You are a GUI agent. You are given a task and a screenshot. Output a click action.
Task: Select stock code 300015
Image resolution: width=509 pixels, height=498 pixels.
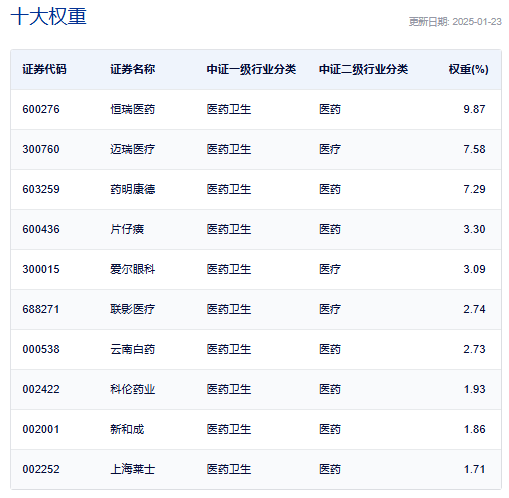41,269
